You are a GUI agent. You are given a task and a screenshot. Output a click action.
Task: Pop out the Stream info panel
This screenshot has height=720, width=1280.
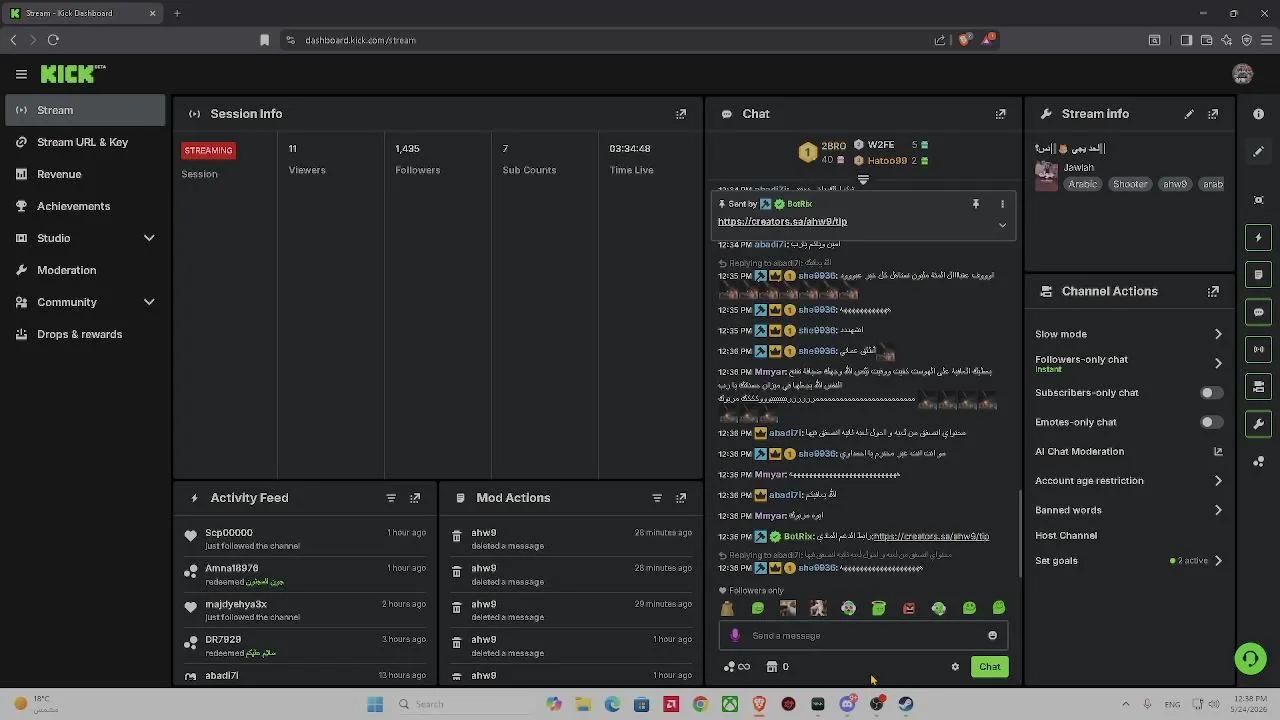click(1213, 114)
